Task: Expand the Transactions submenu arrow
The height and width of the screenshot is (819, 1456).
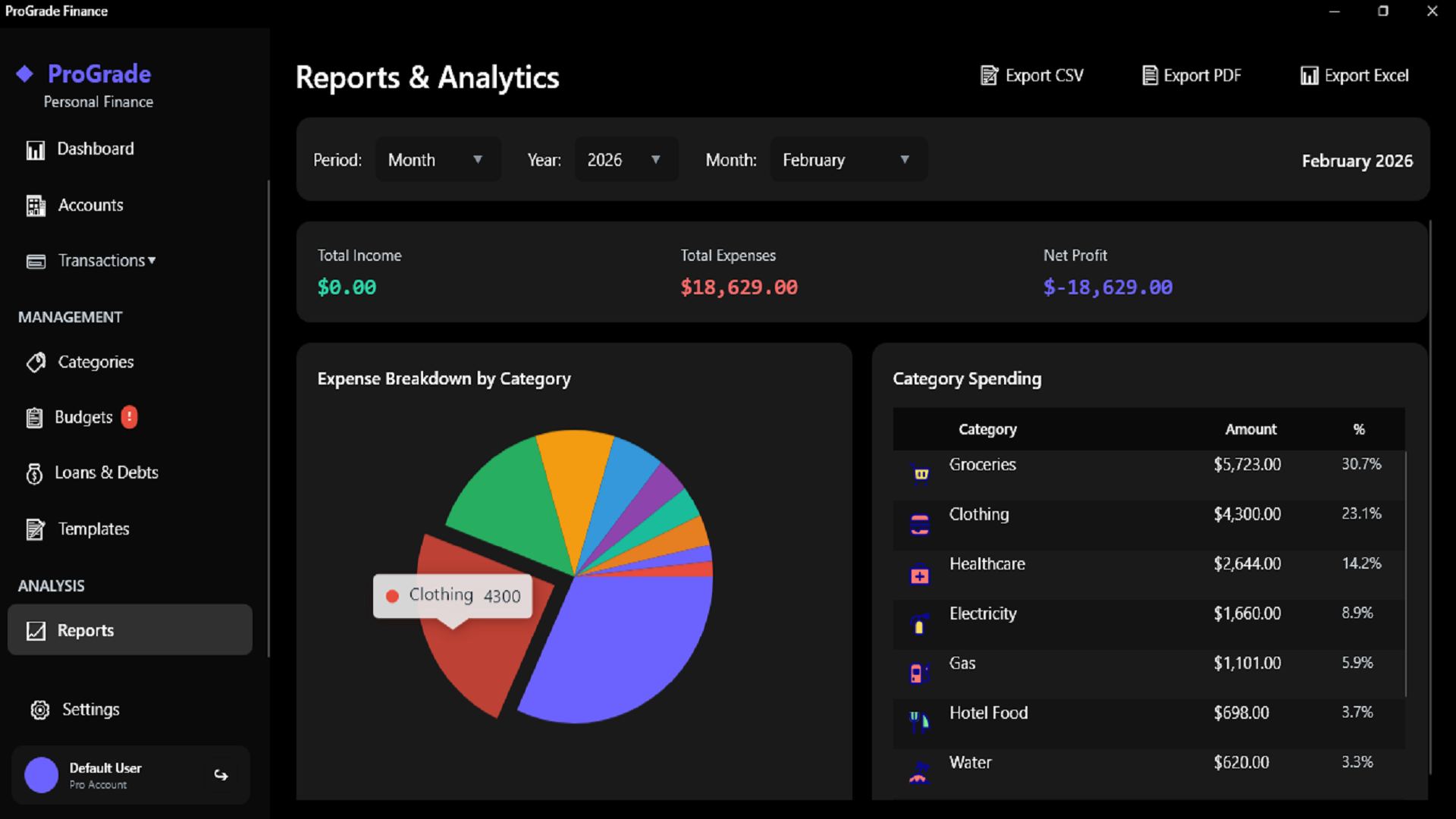Action: coord(152,260)
